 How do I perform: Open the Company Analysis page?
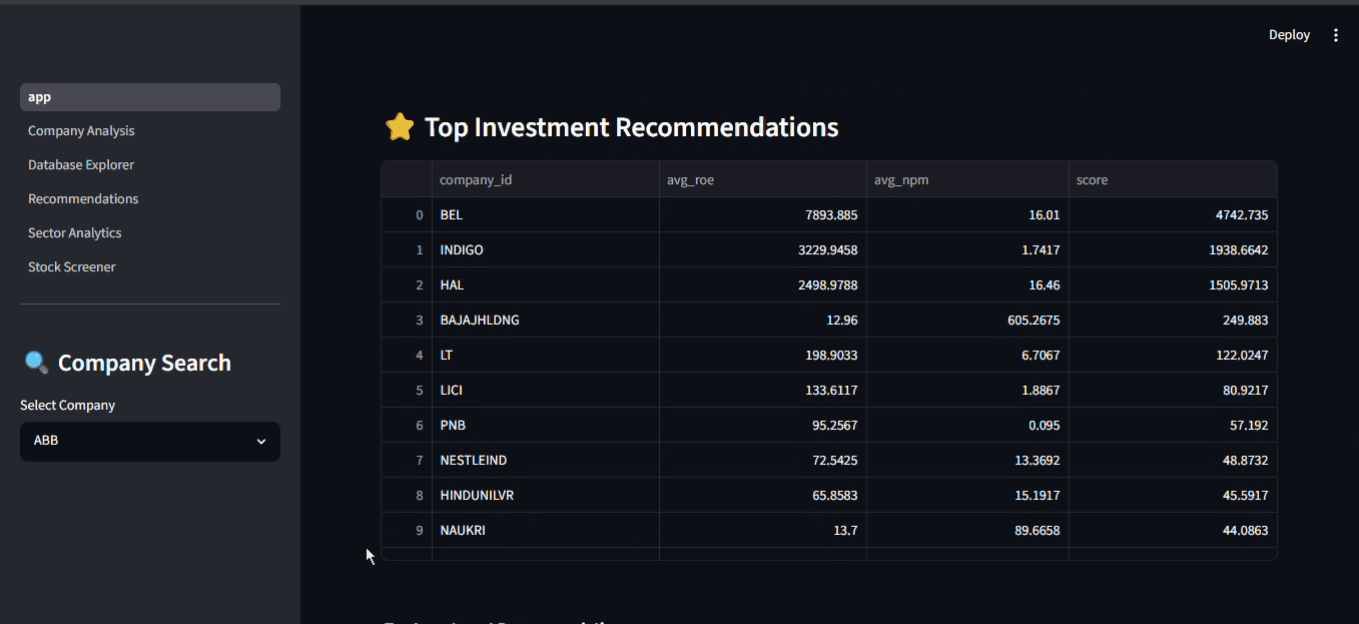click(x=150, y=131)
